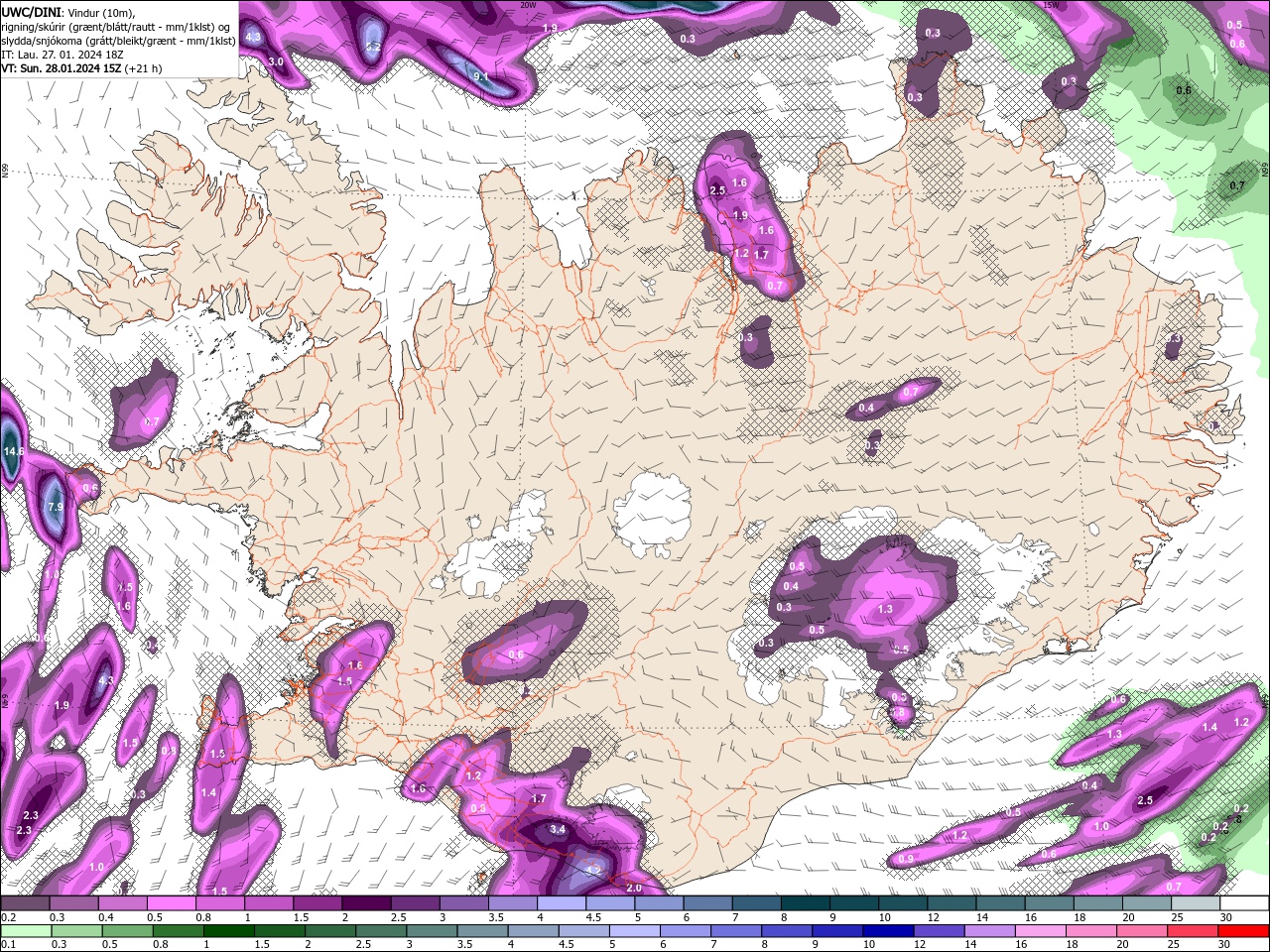
Task: Pick the bright pink 0.5 swatch in the purple legend row
Action: (171, 903)
